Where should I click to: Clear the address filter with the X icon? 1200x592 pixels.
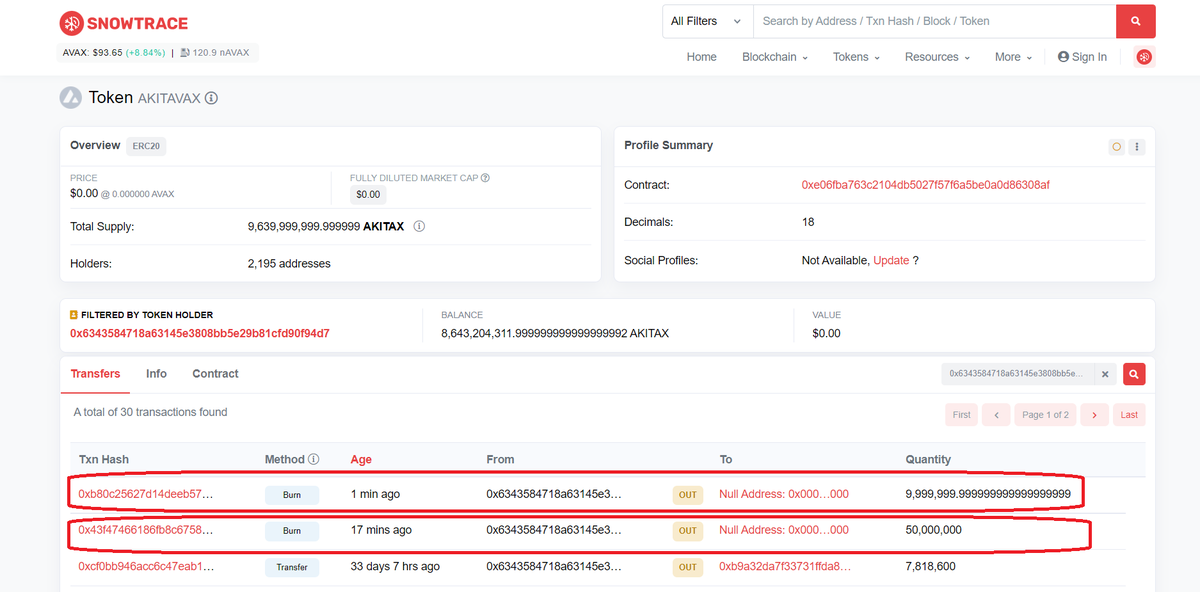click(1105, 374)
